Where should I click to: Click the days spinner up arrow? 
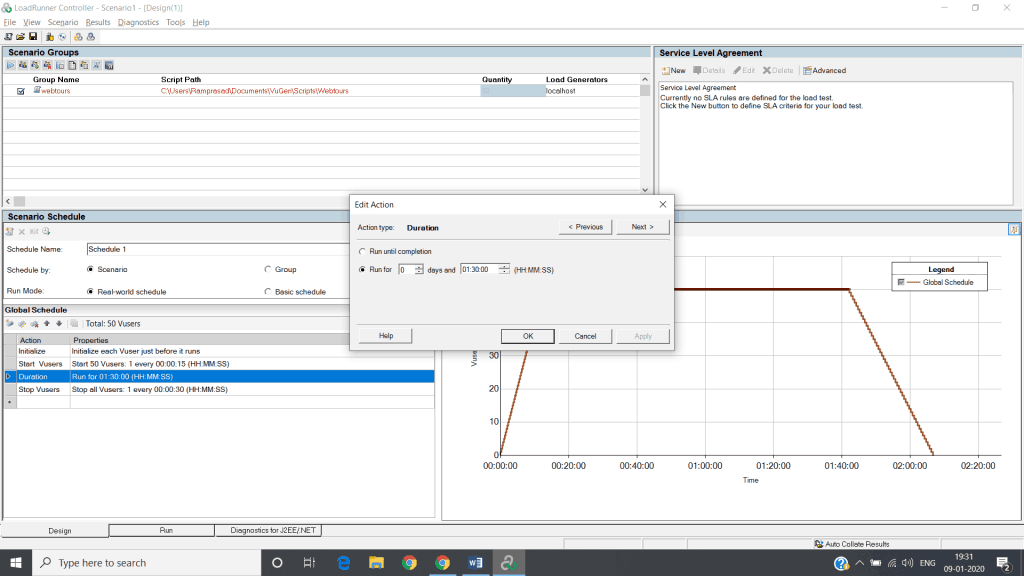[421, 265]
